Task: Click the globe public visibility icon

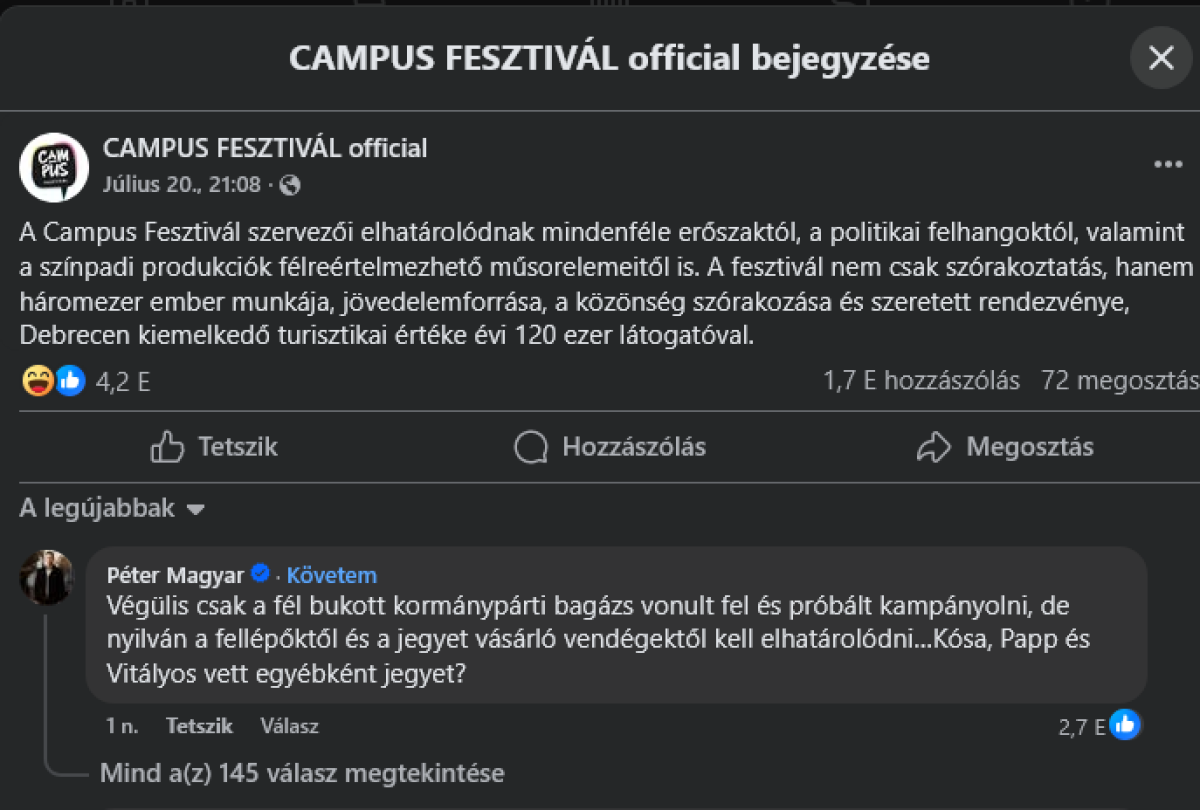Action: tap(291, 185)
